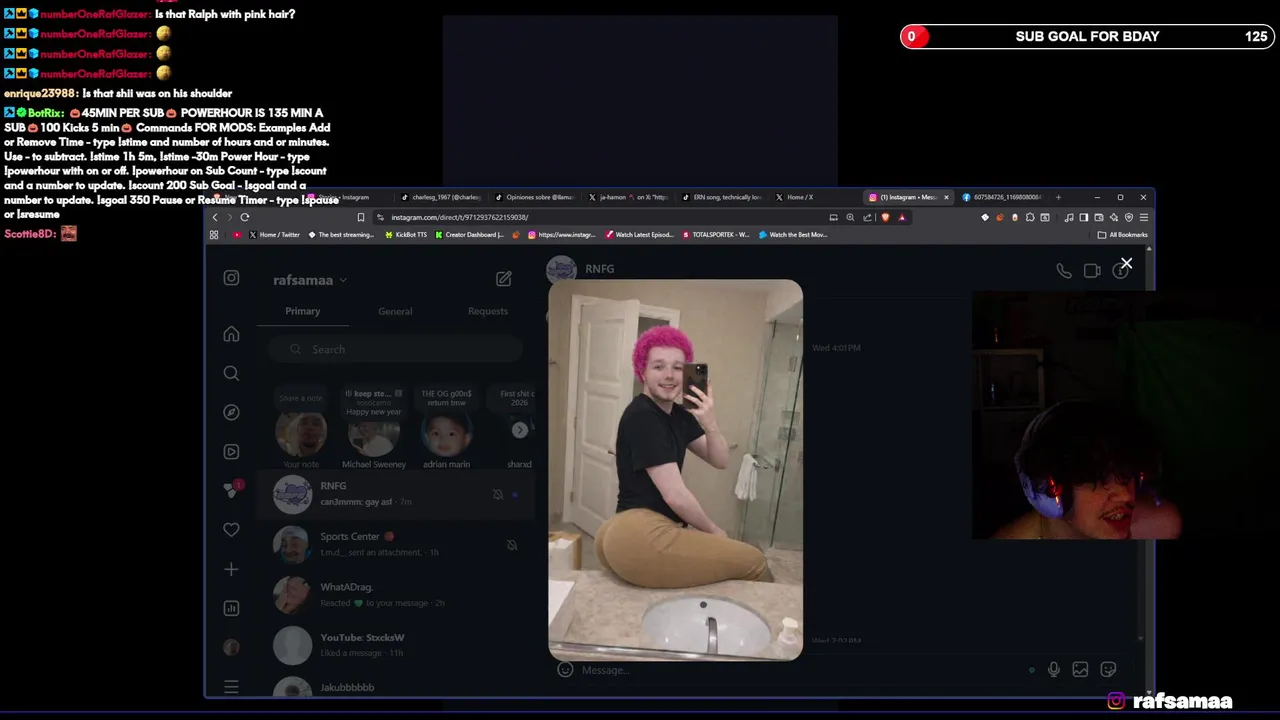1280x720 pixels.
Task: Record a voice clip message
Action: 1054,670
